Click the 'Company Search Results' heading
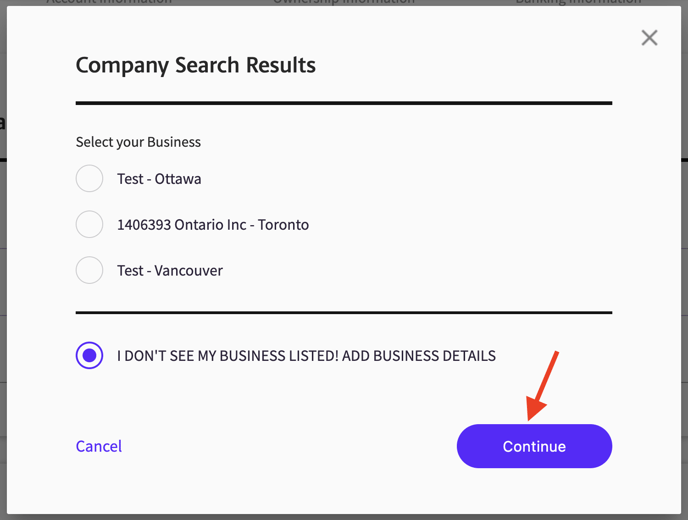 point(196,65)
